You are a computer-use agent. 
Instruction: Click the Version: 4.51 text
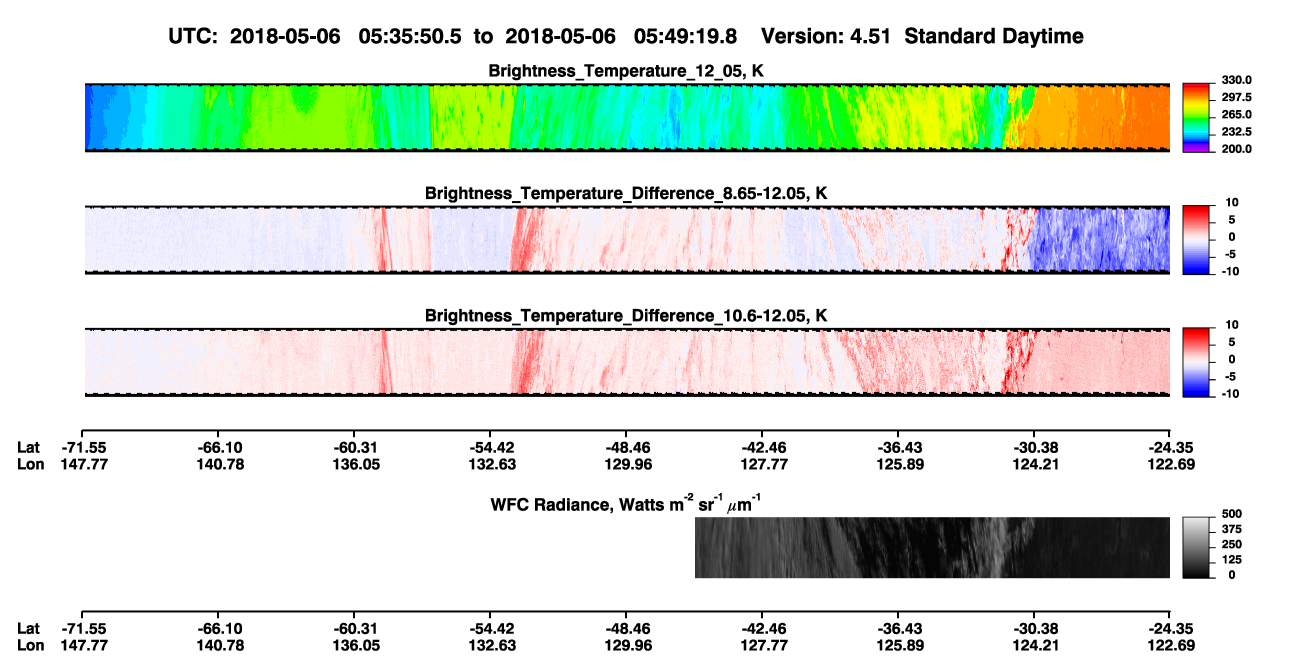click(x=828, y=36)
